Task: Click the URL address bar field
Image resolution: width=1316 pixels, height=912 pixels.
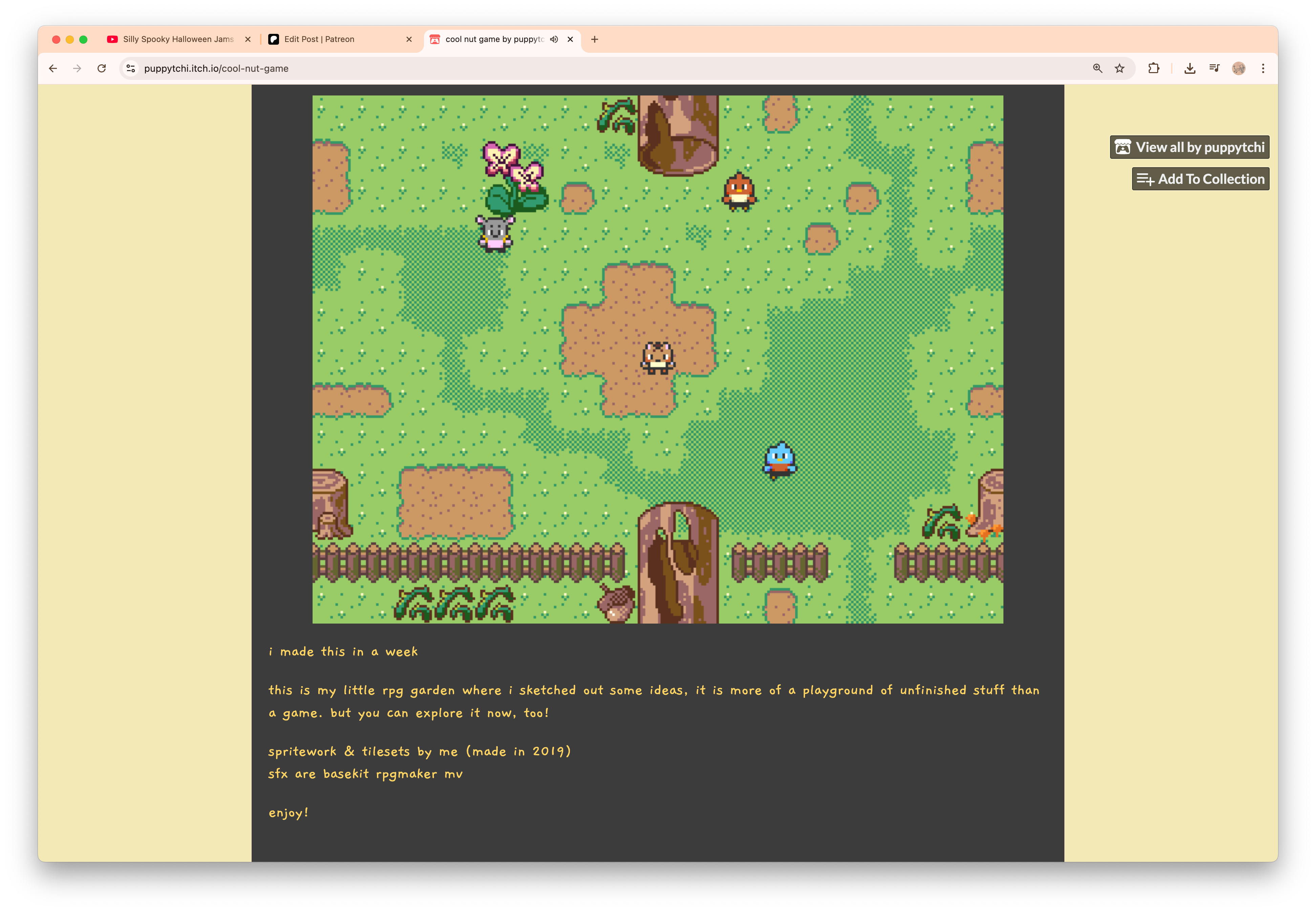Action: click(x=572, y=69)
